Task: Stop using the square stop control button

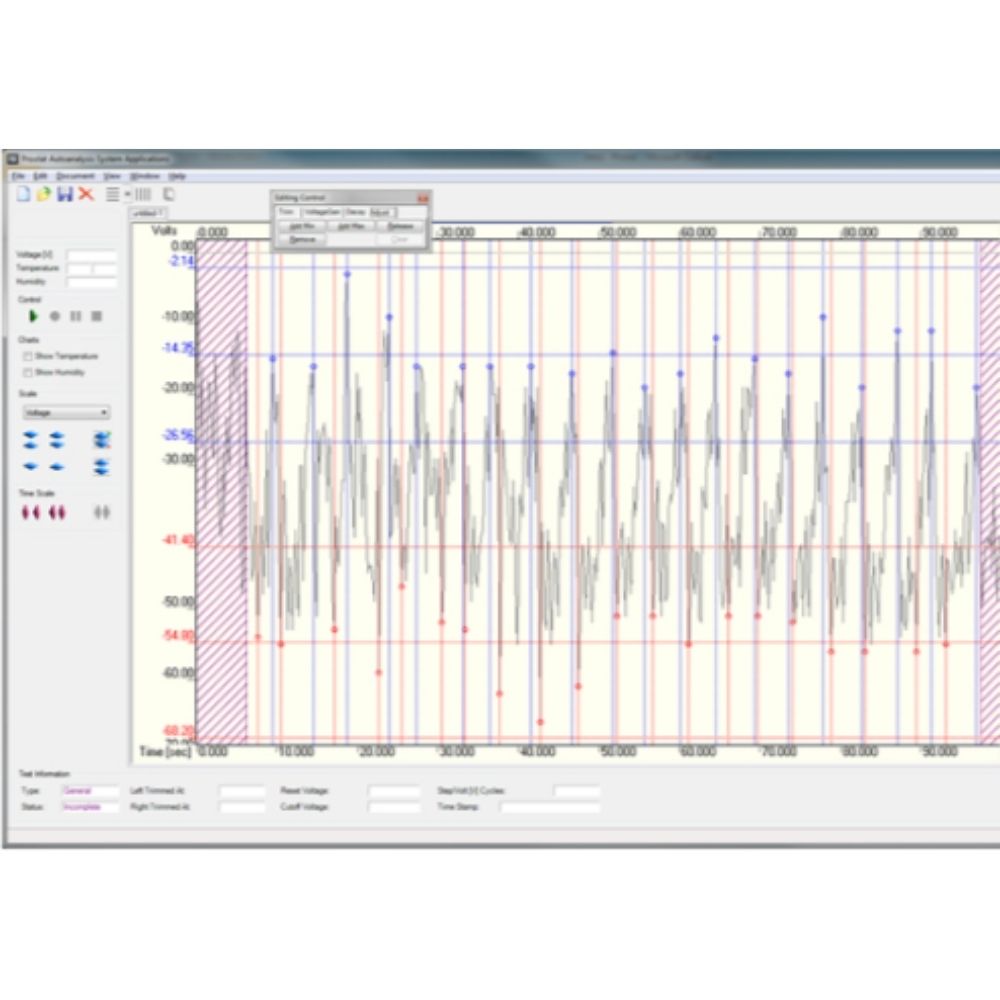Action: point(97,316)
